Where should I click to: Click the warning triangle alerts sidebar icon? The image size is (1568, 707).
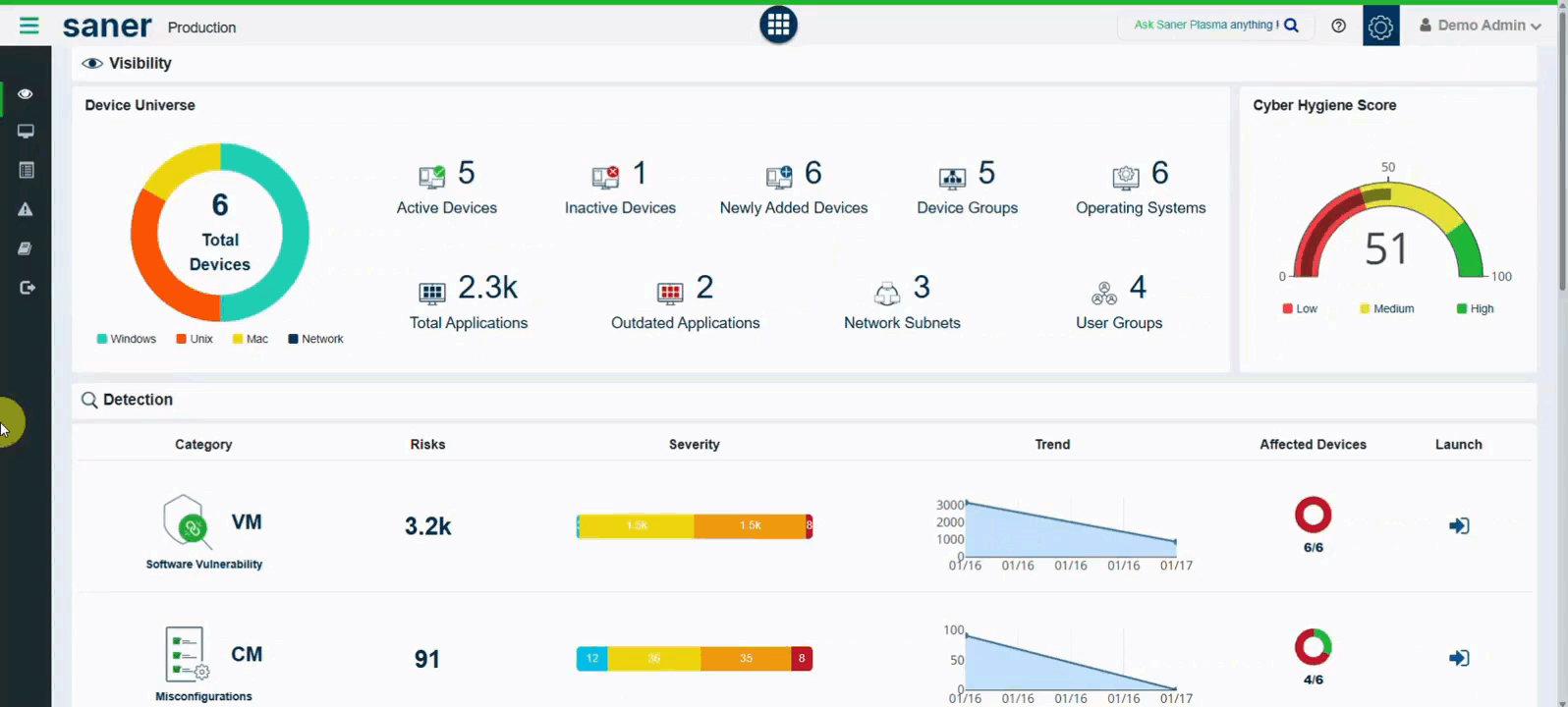tap(26, 209)
